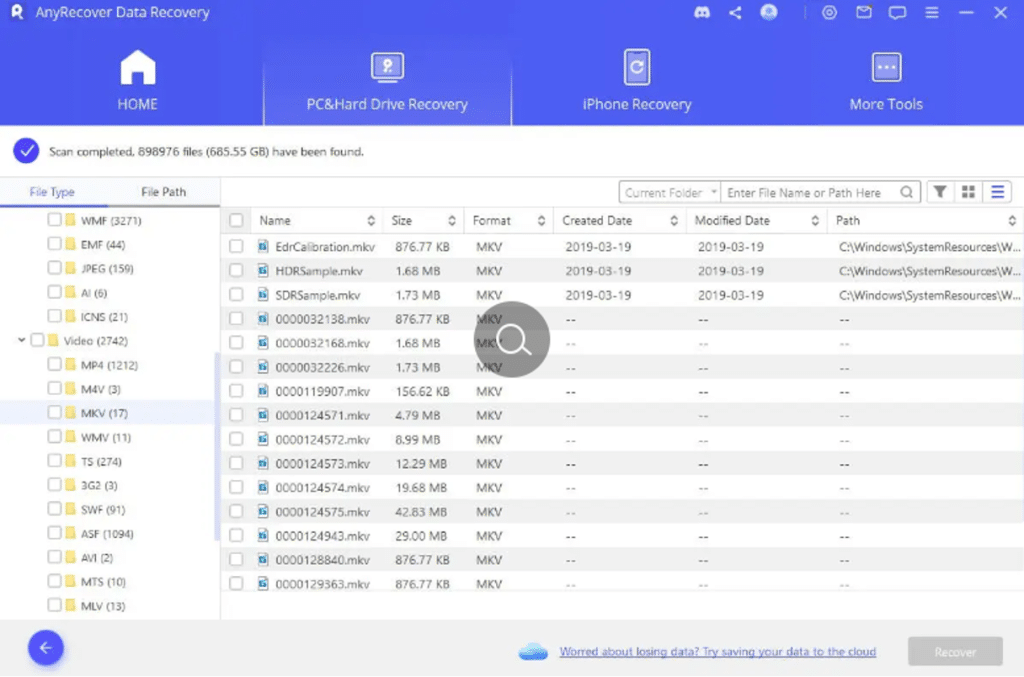Sort files by the Size column

coord(402,220)
